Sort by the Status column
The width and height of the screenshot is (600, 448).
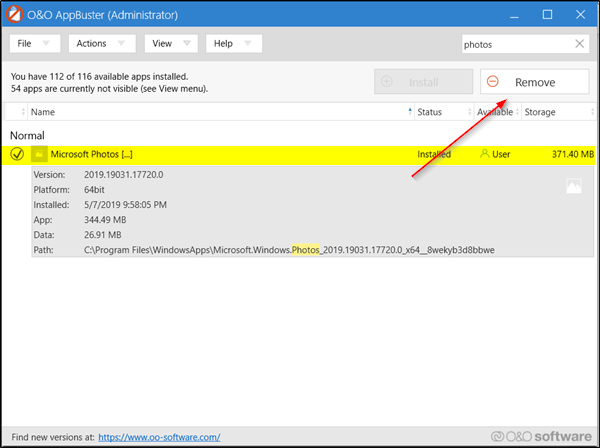coord(444,112)
